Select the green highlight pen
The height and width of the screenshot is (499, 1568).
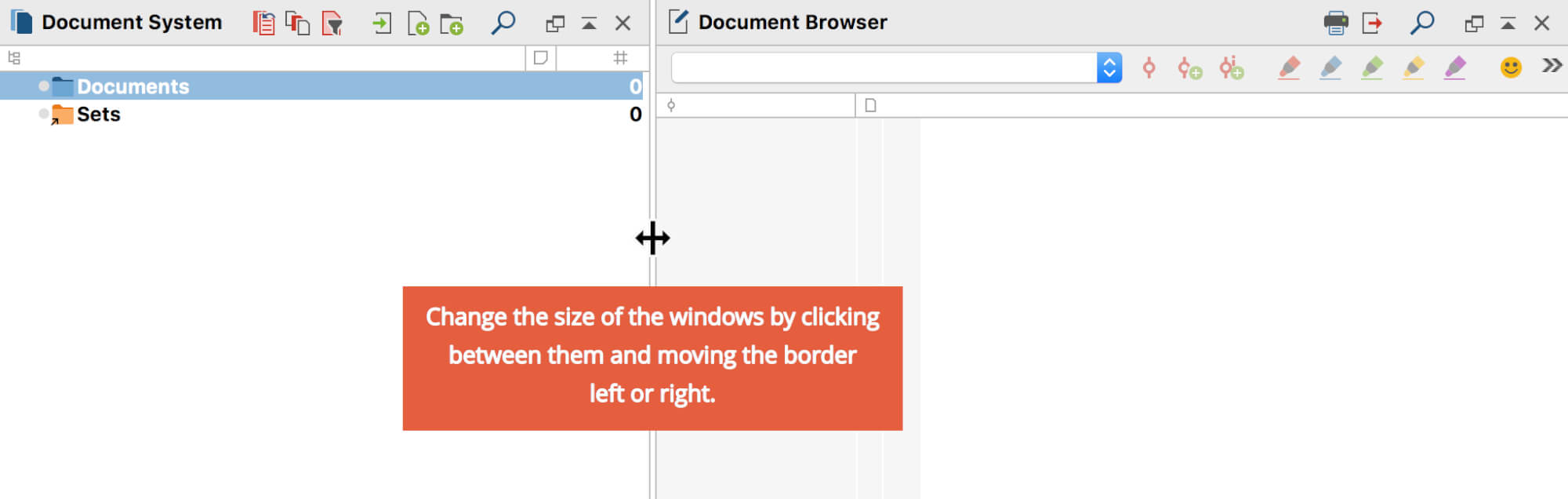point(1372,67)
